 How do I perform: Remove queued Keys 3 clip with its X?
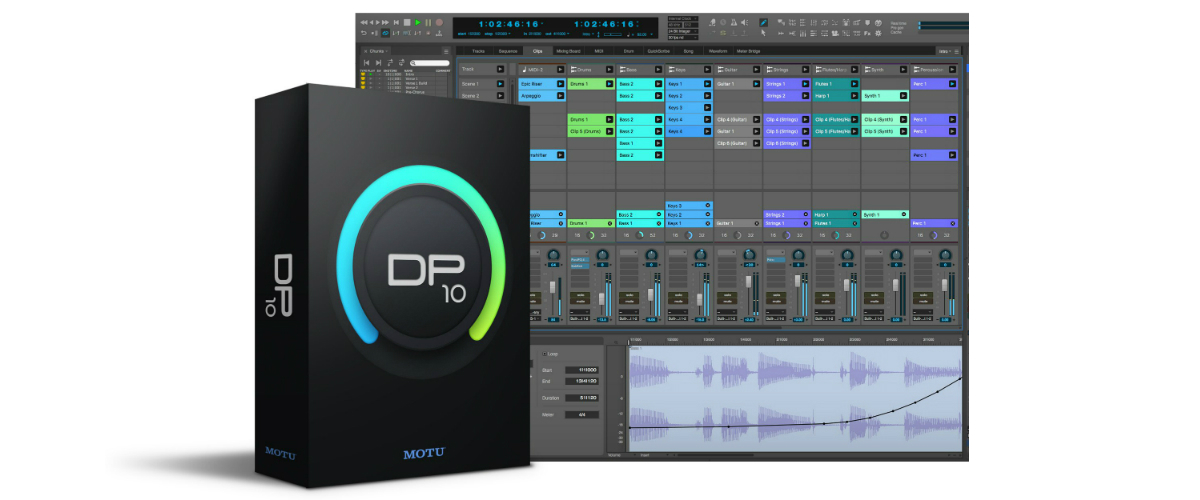[x=707, y=205]
